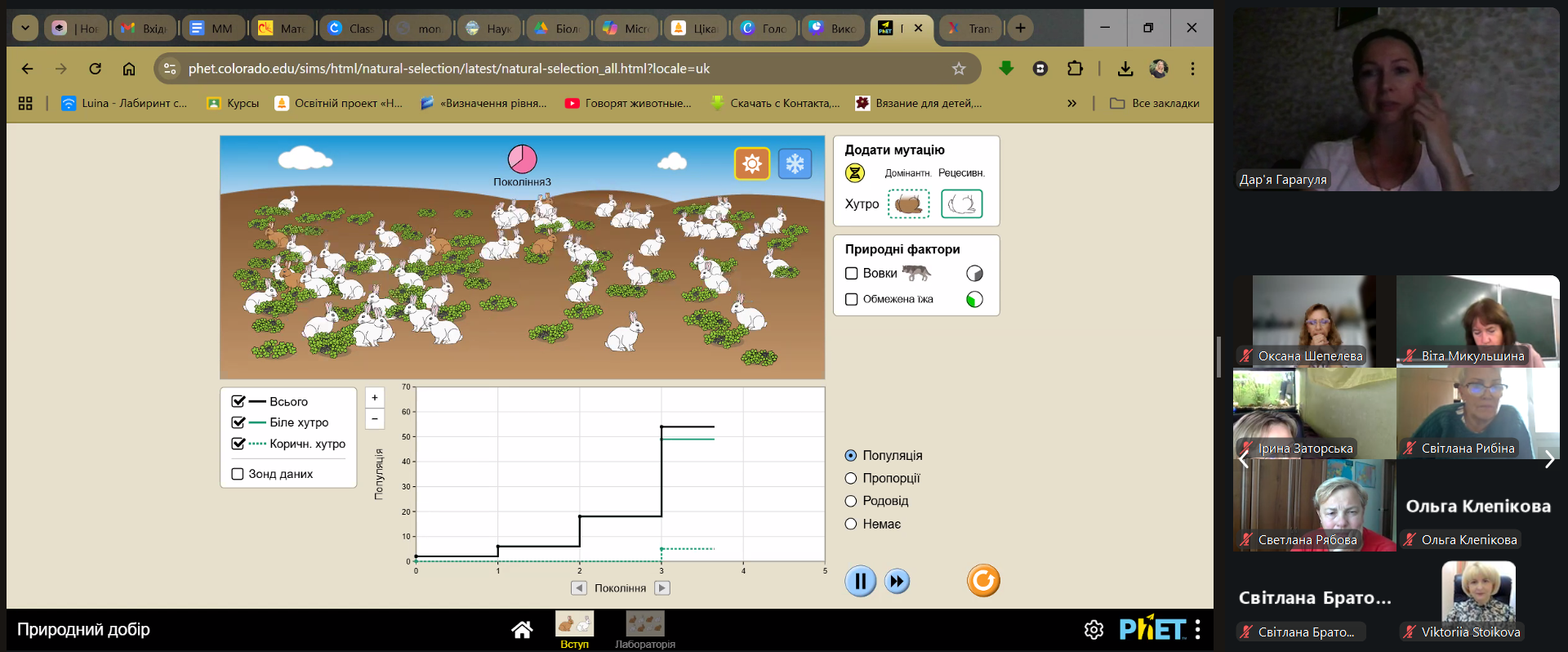Select the sun (equator) environment button
The height and width of the screenshot is (652, 1568).
[751, 164]
